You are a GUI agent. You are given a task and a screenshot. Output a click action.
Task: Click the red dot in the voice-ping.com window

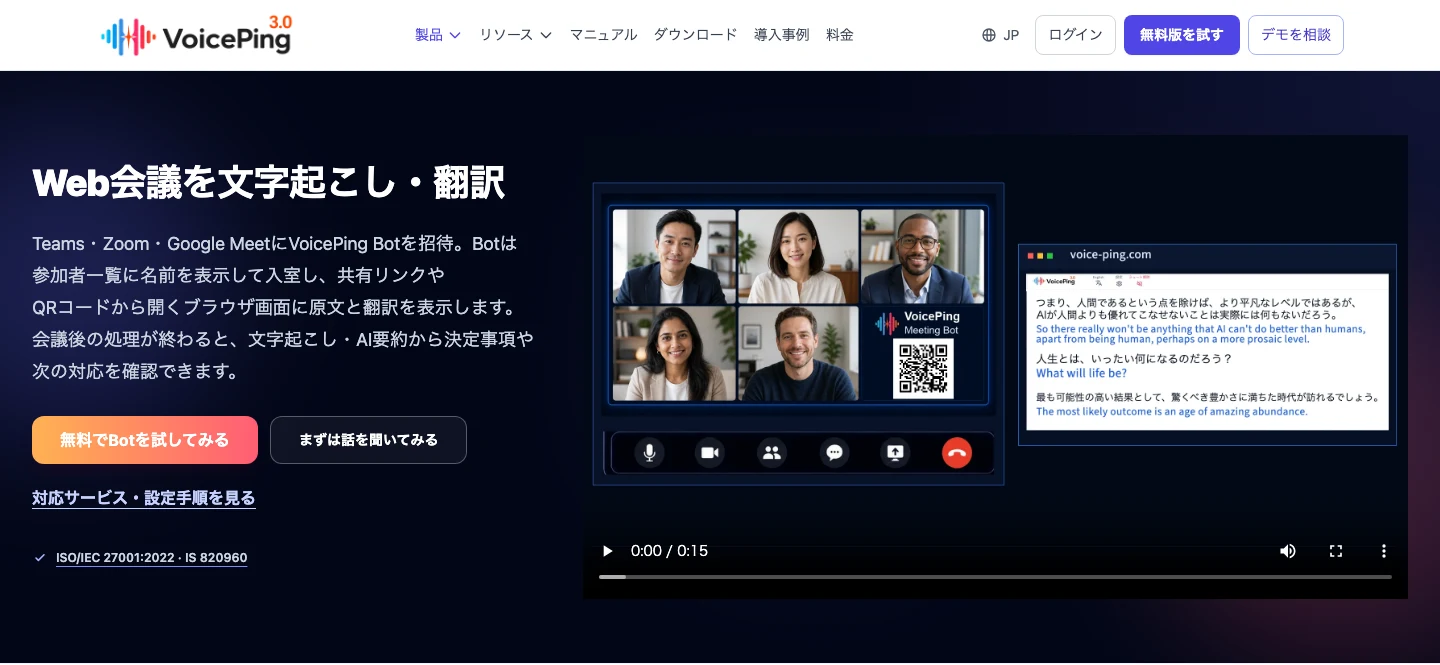(1031, 256)
